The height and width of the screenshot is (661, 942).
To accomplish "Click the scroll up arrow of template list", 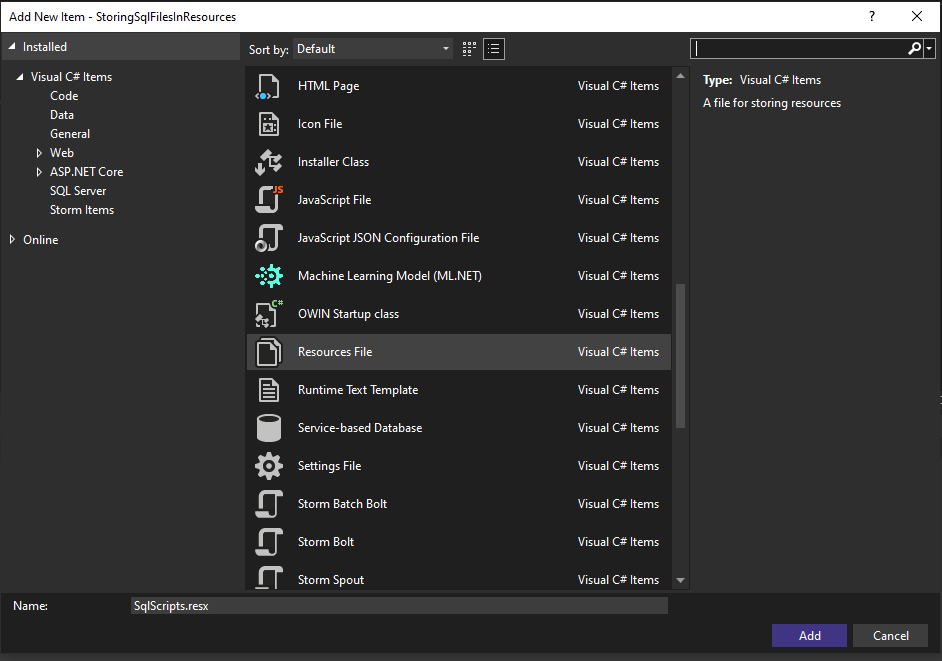I will [681, 76].
